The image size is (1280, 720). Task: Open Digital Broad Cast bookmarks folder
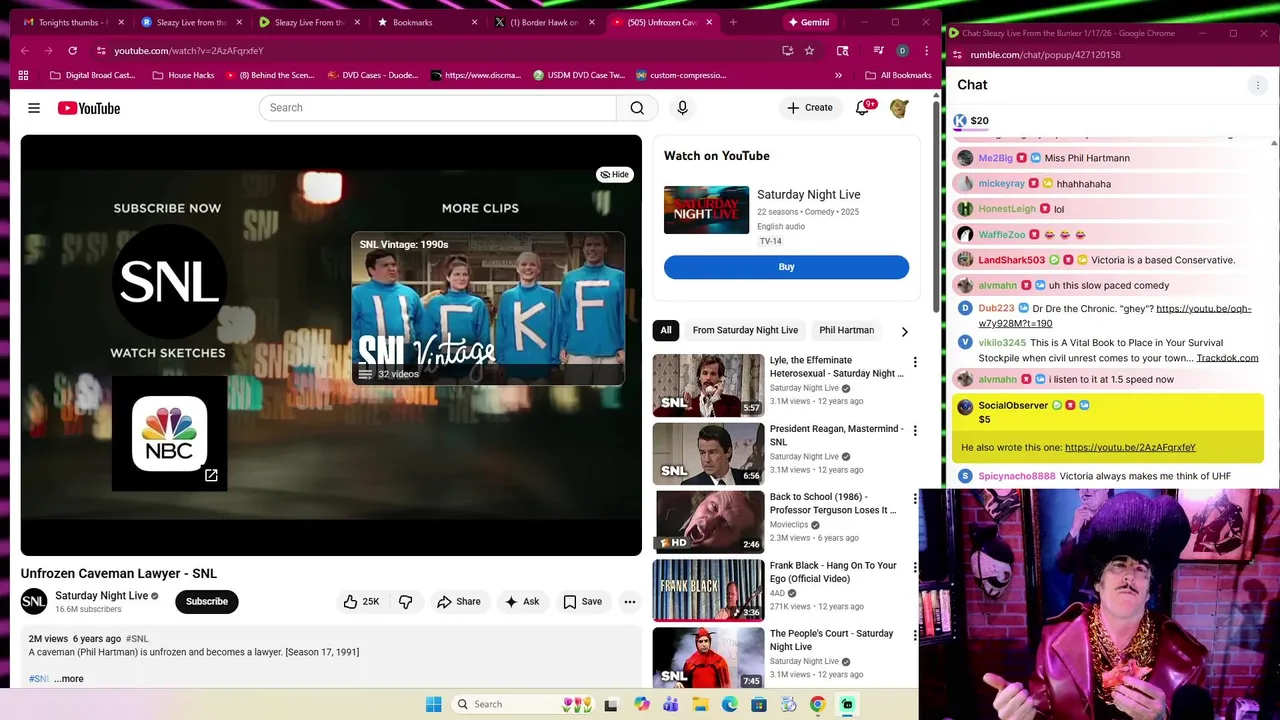92,75
